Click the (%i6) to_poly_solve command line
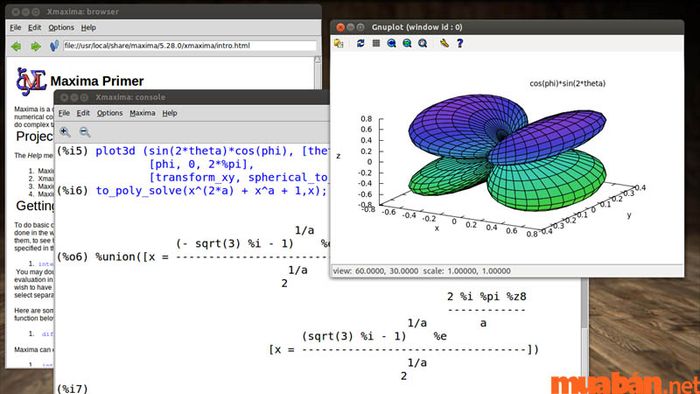 (192, 191)
